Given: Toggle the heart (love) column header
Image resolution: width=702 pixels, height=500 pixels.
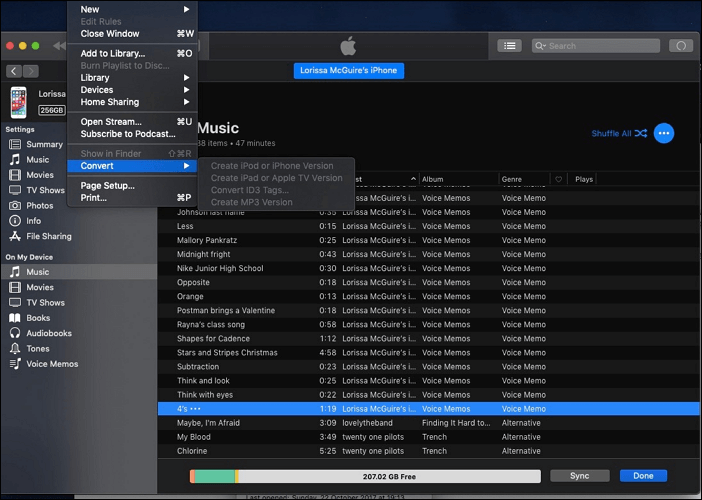Looking at the screenshot, I should (558, 179).
